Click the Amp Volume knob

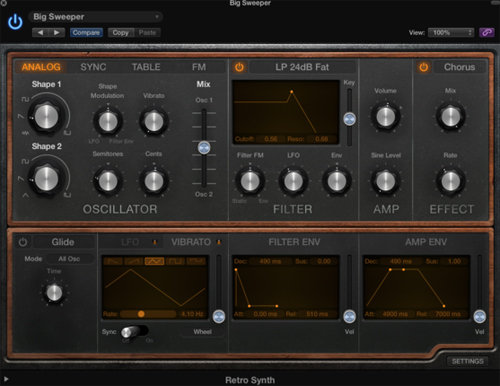(386, 117)
